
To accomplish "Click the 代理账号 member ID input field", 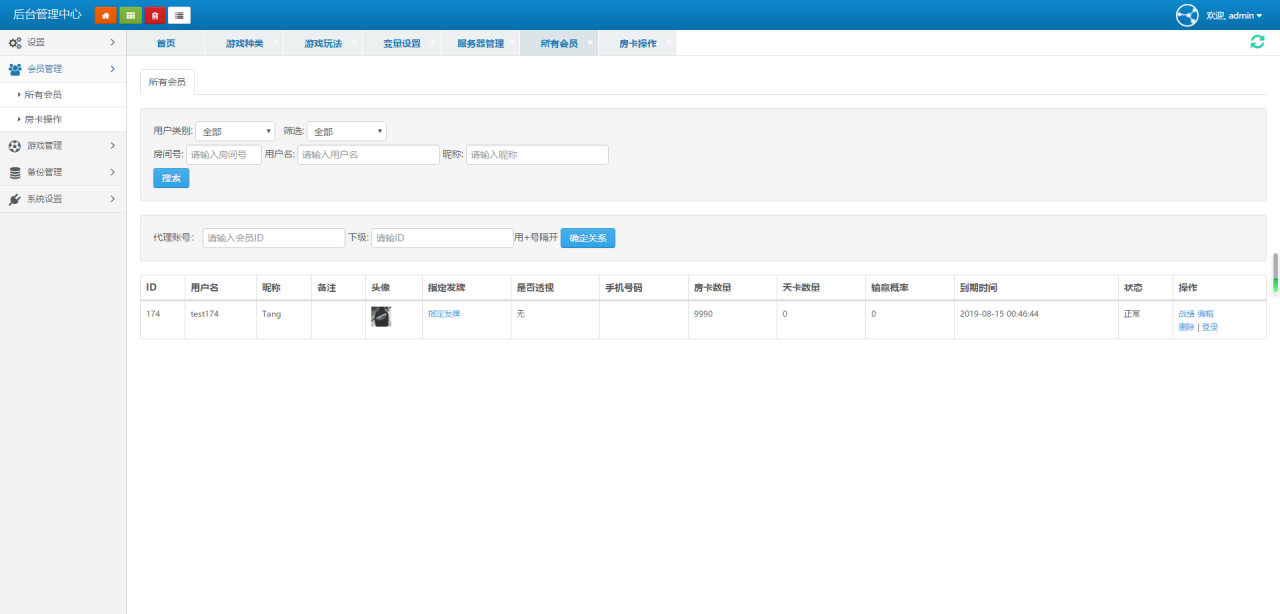I will tap(273, 238).
